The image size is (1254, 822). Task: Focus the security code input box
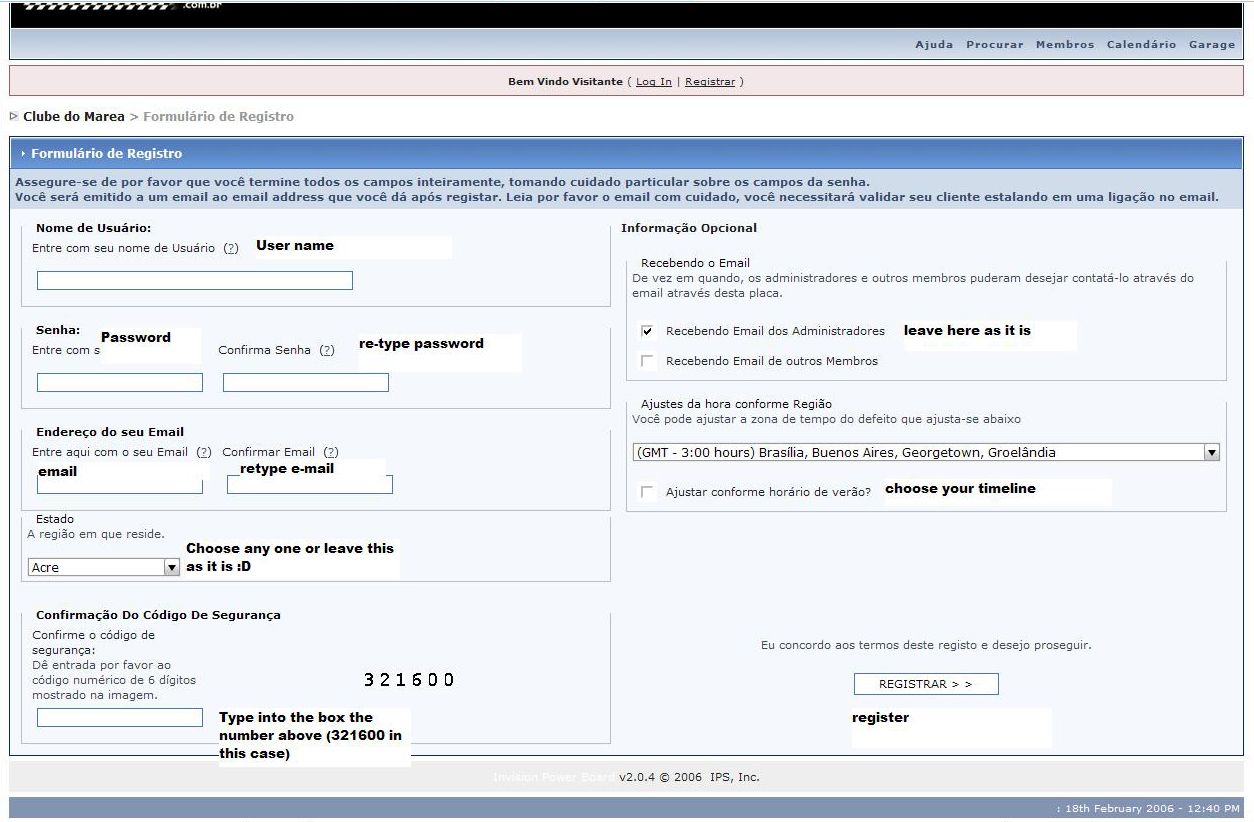[119, 717]
